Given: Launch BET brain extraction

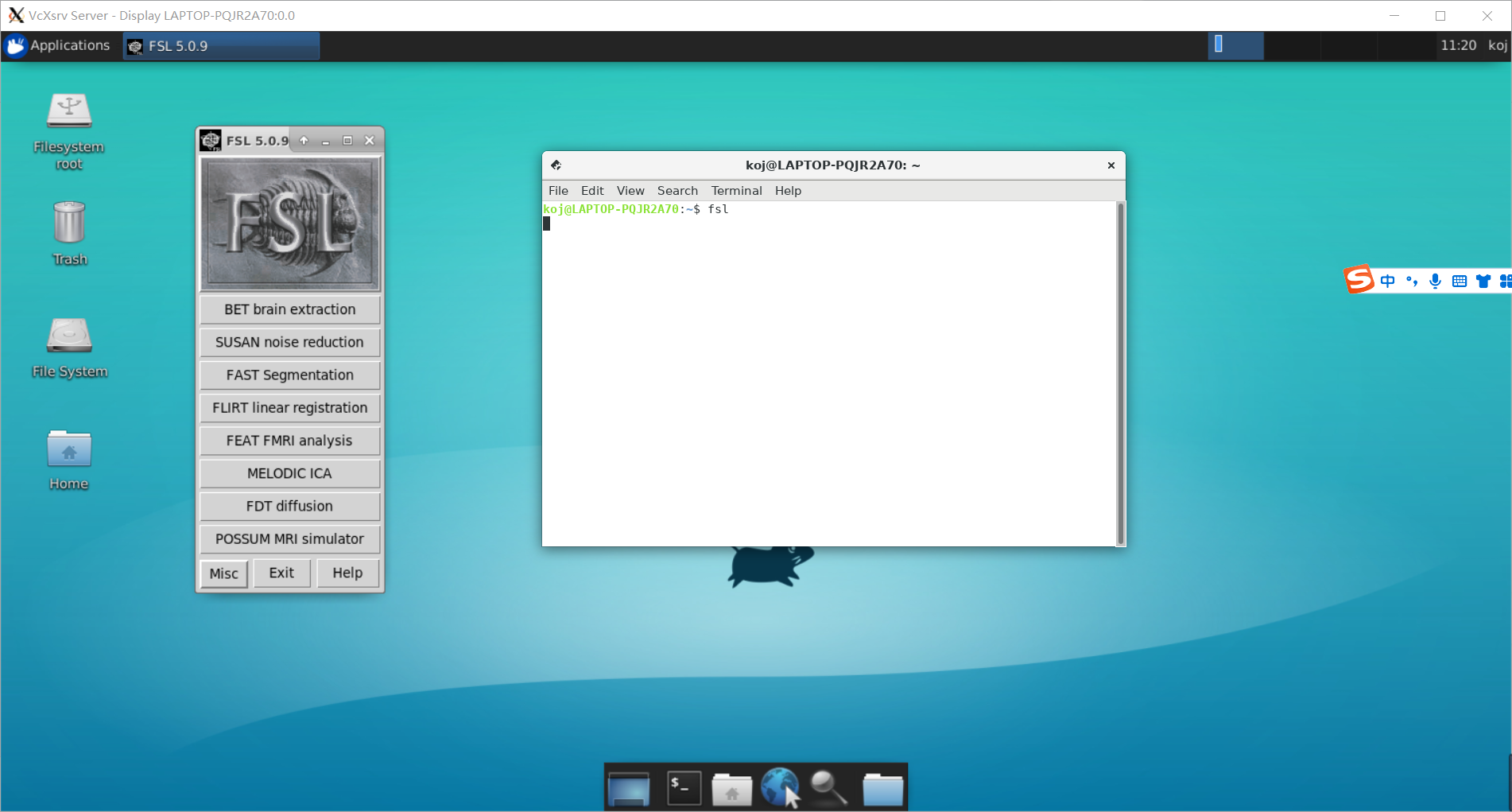Looking at the screenshot, I should click(x=289, y=309).
